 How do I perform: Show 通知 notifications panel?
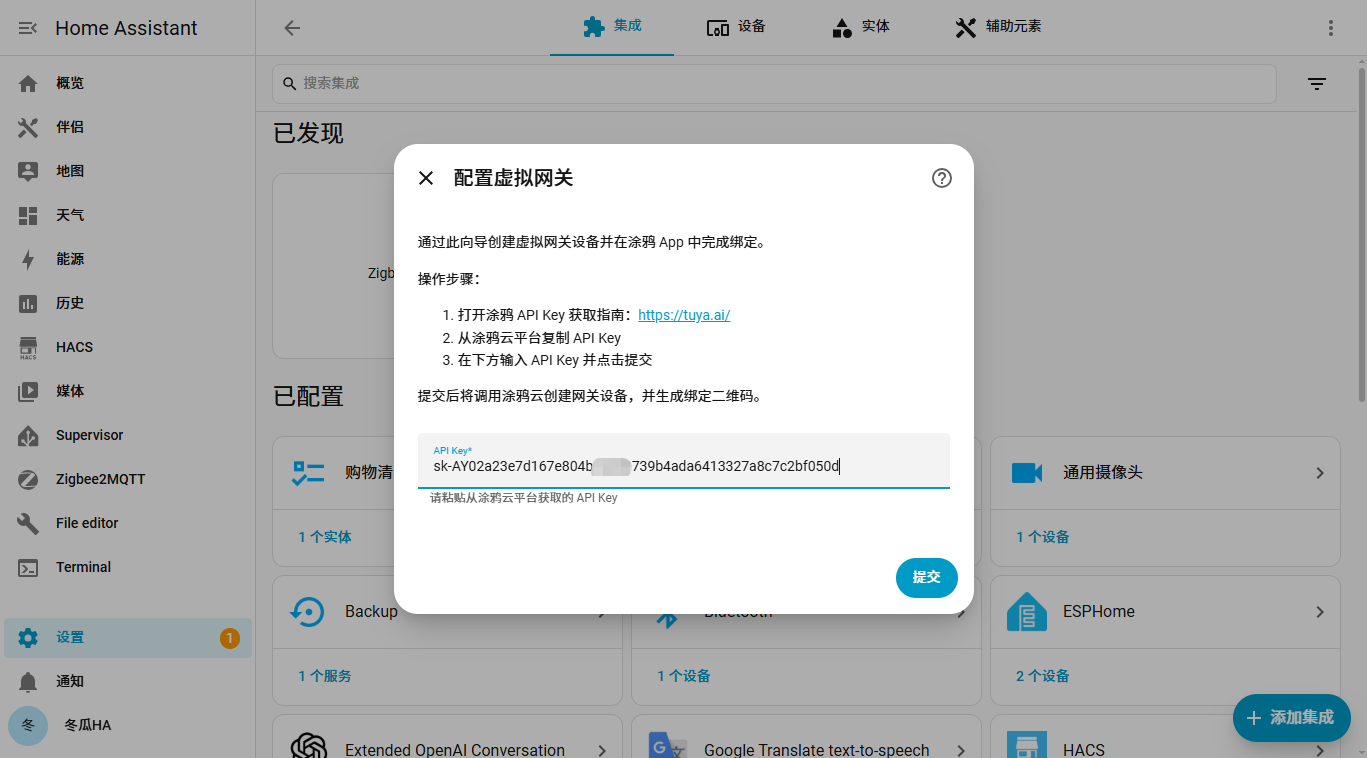click(x=128, y=681)
